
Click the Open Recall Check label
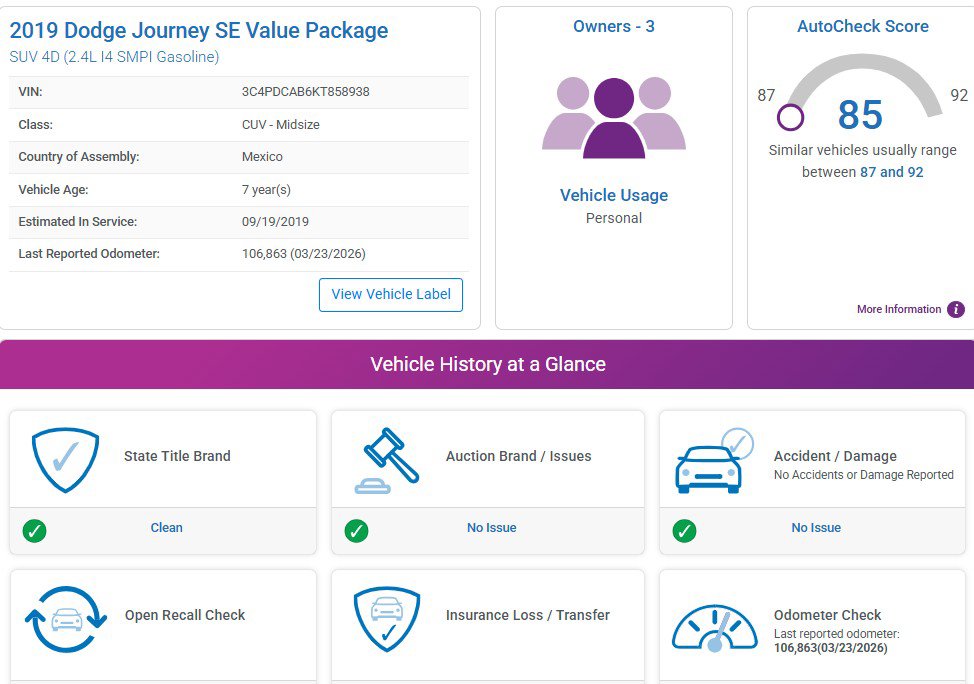click(185, 615)
